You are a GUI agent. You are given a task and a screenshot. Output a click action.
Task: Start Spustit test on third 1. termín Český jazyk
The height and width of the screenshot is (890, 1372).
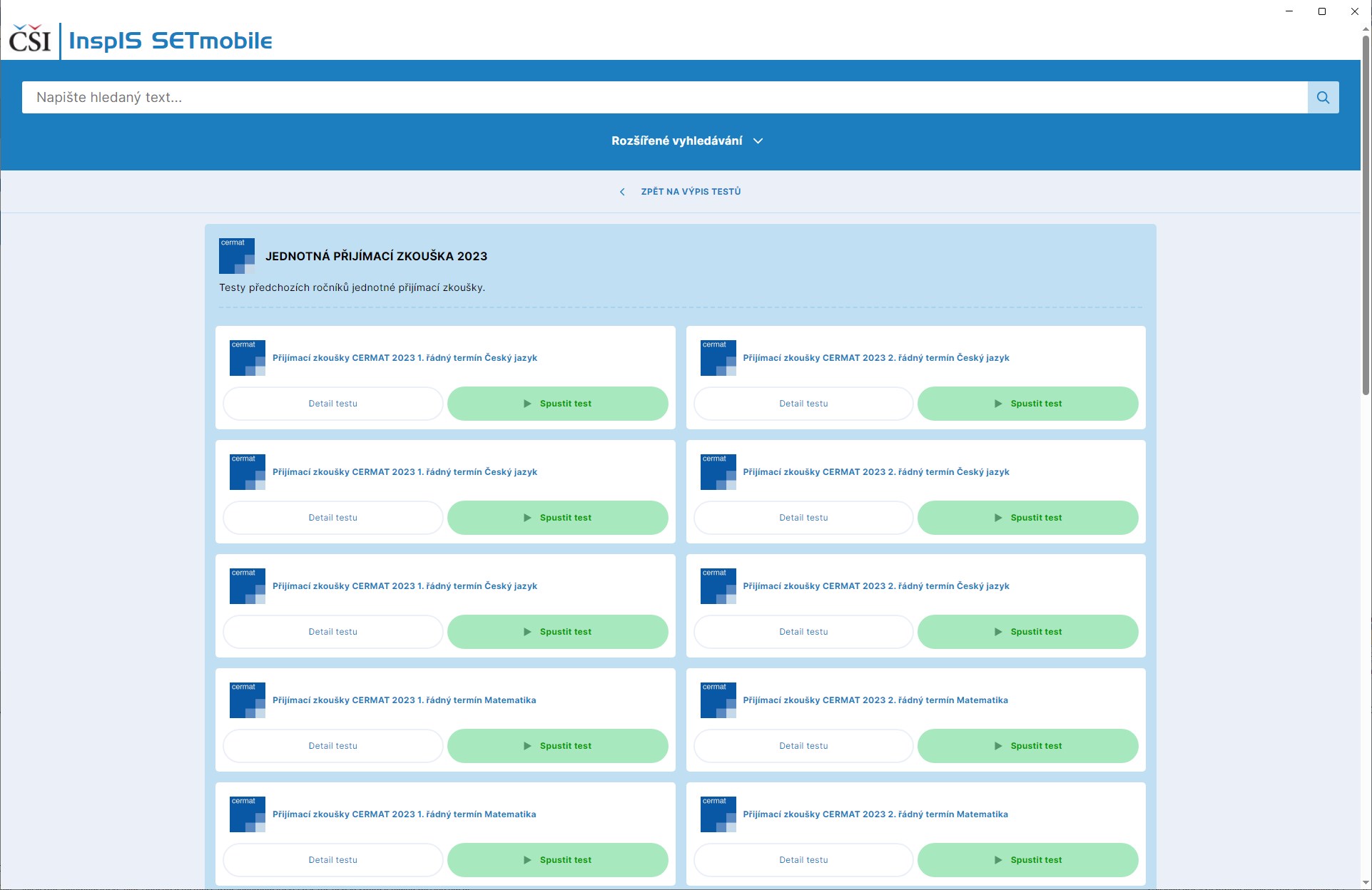tap(557, 632)
